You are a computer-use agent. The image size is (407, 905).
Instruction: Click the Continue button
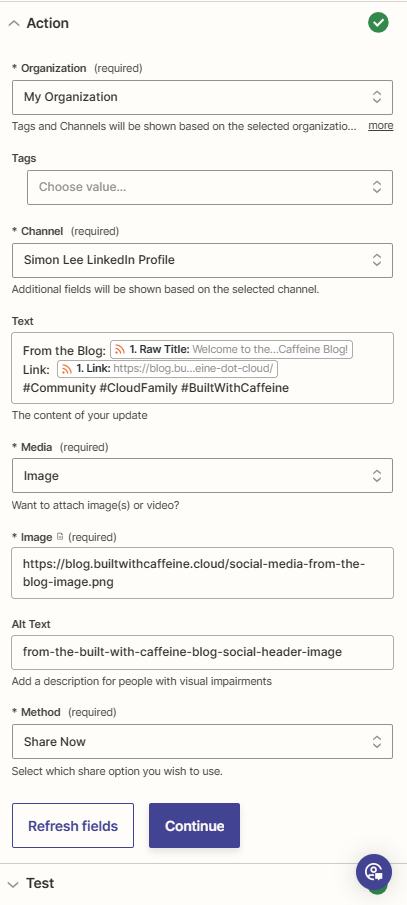194,826
